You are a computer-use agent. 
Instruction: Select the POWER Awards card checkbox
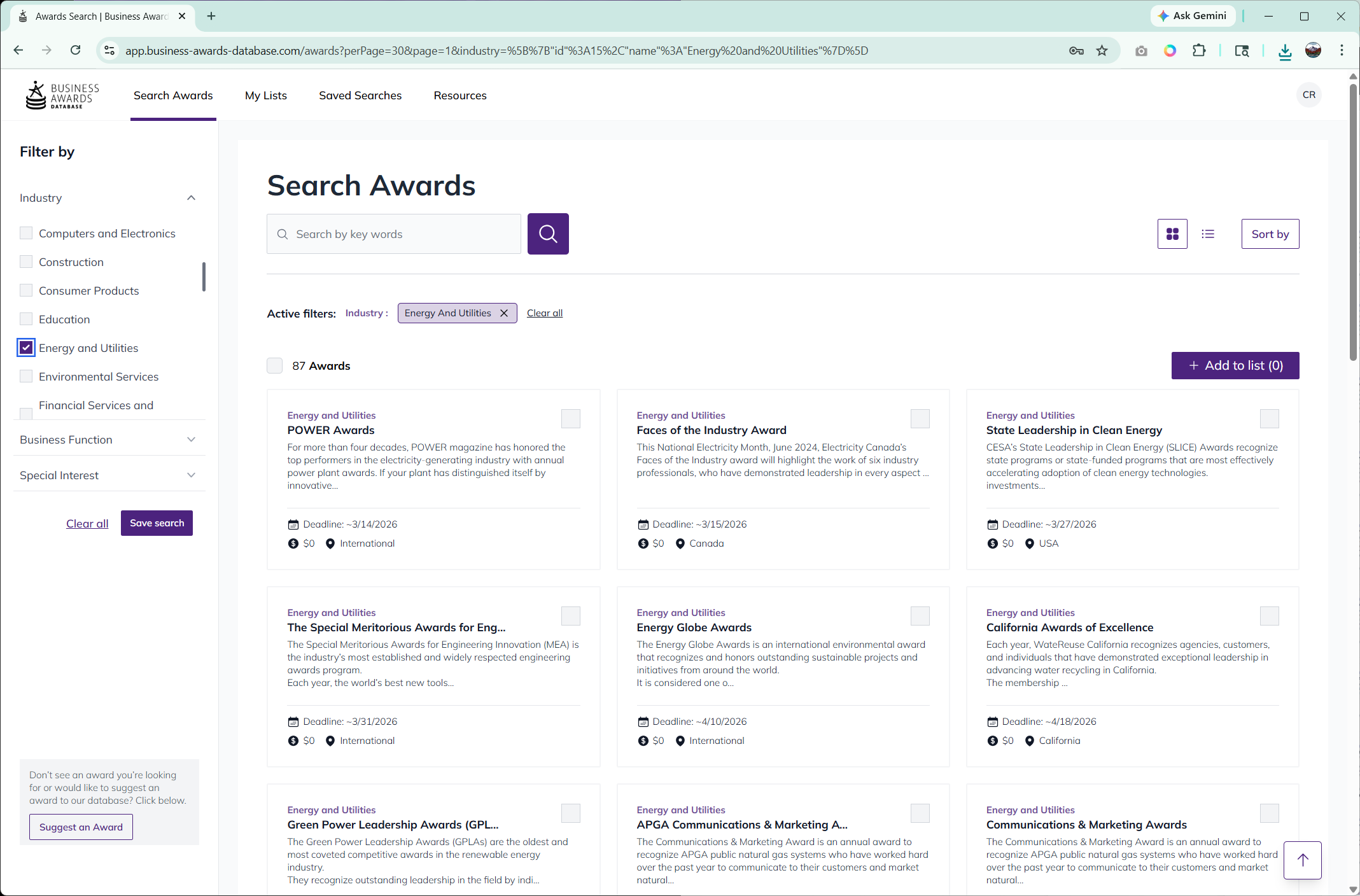[x=570, y=419]
